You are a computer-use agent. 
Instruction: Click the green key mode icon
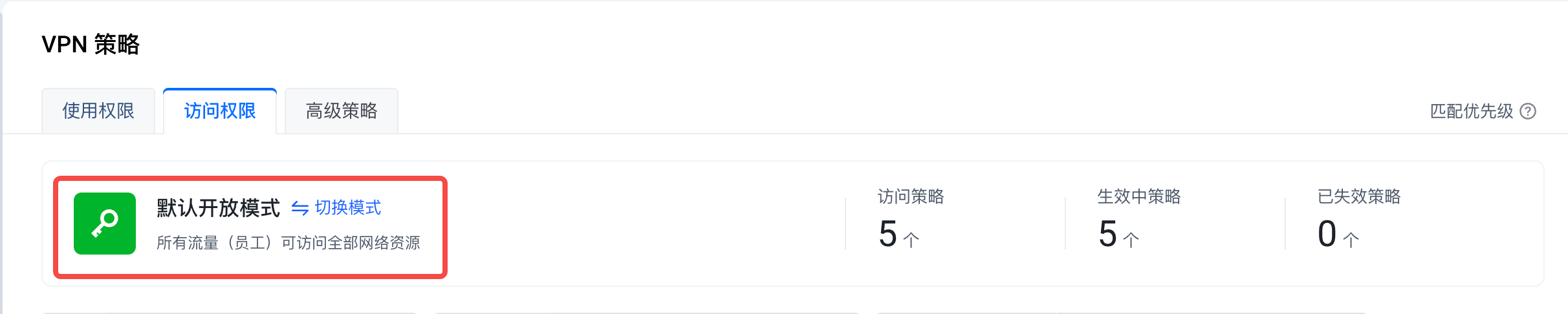click(x=105, y=224)
